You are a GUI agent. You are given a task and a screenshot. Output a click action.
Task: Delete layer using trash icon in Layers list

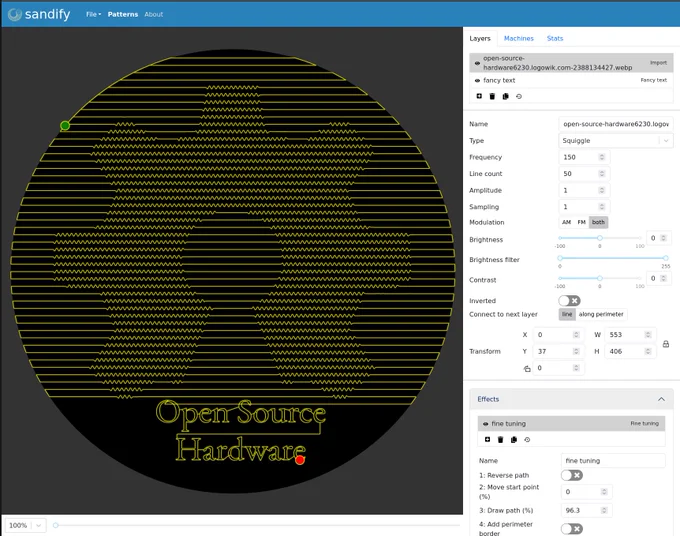(x=492, y=96)
